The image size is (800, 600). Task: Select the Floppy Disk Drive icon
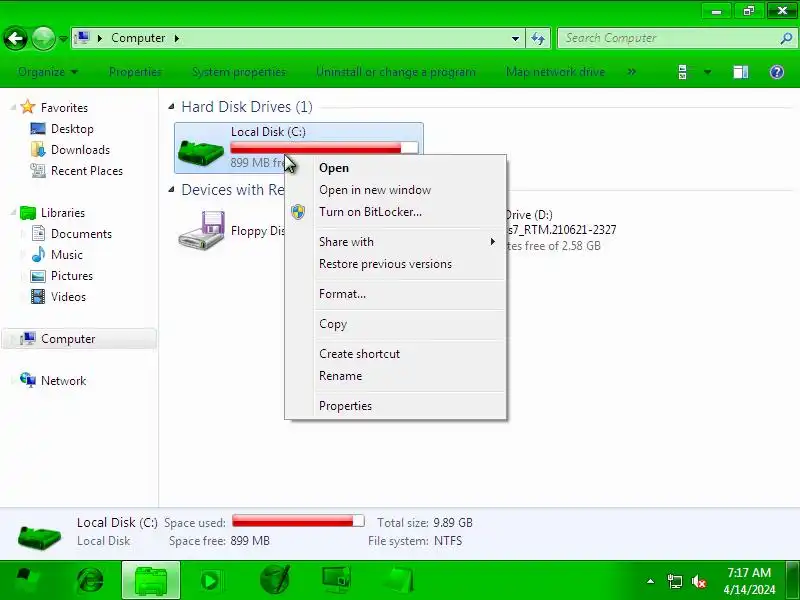tap(202, 230)
